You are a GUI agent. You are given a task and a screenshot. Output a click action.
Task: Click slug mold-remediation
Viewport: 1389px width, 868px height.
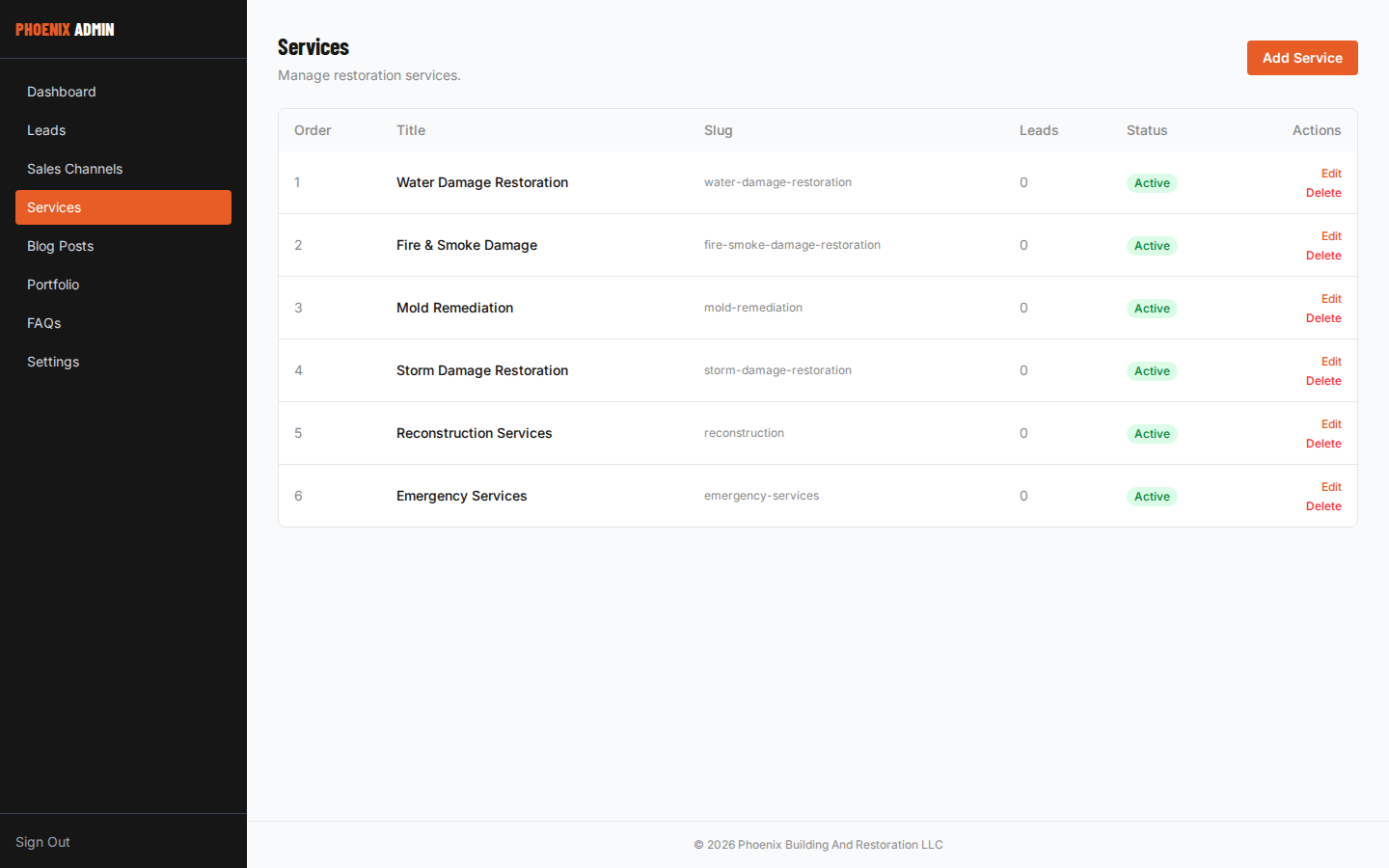coord(753,308)
